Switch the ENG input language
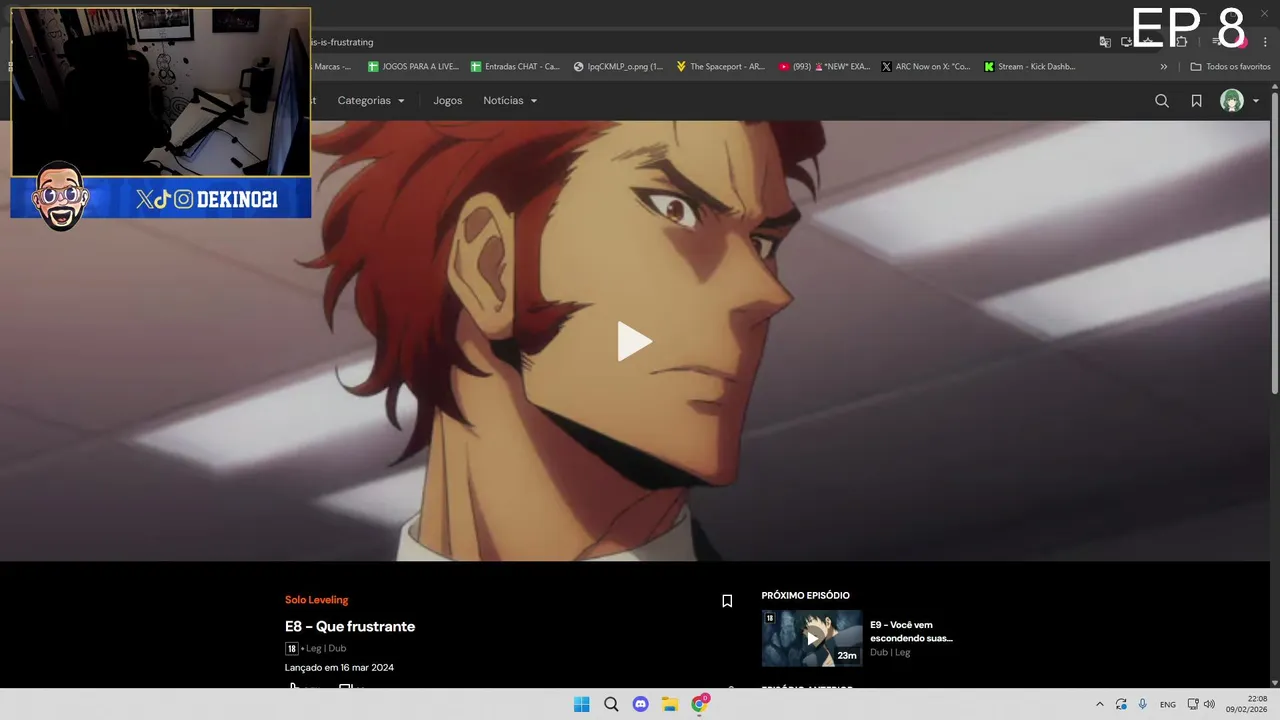Viewport: 1280px width, 720px height. 1167,705
